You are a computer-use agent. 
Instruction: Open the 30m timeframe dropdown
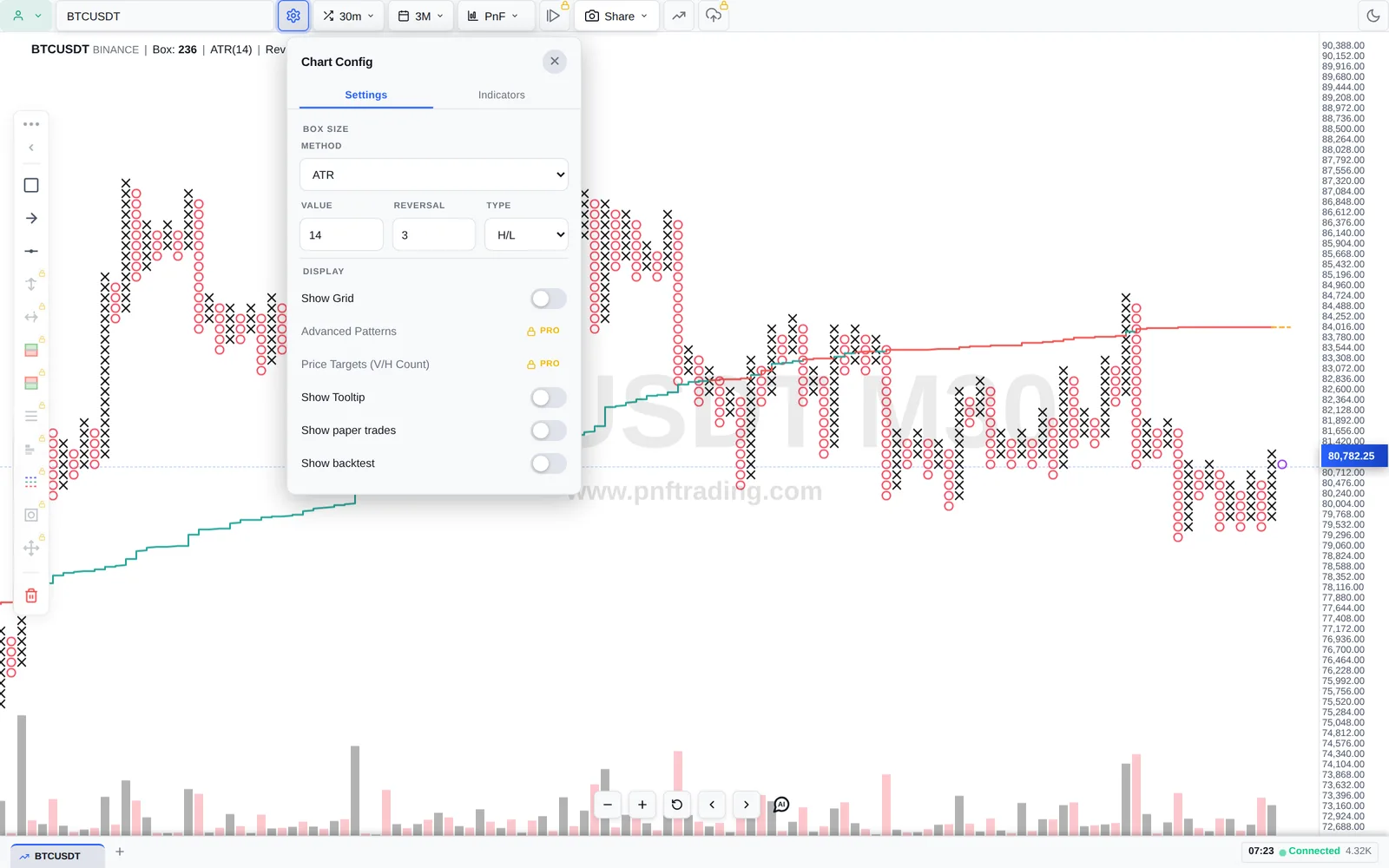click(348, 16)
